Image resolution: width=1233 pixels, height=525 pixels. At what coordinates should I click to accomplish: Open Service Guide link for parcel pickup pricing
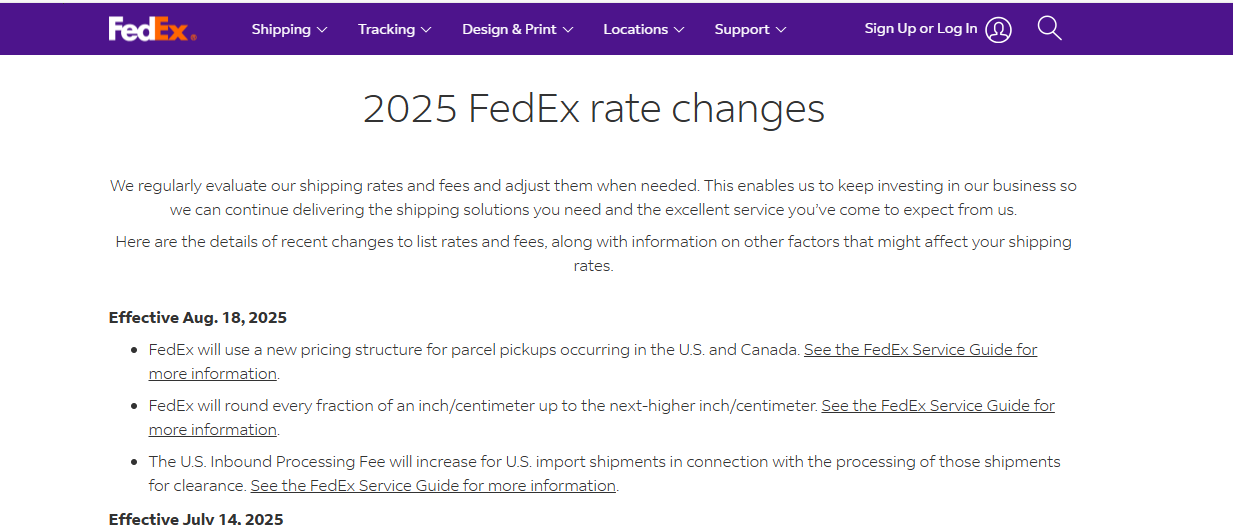(x=920, y=350)
